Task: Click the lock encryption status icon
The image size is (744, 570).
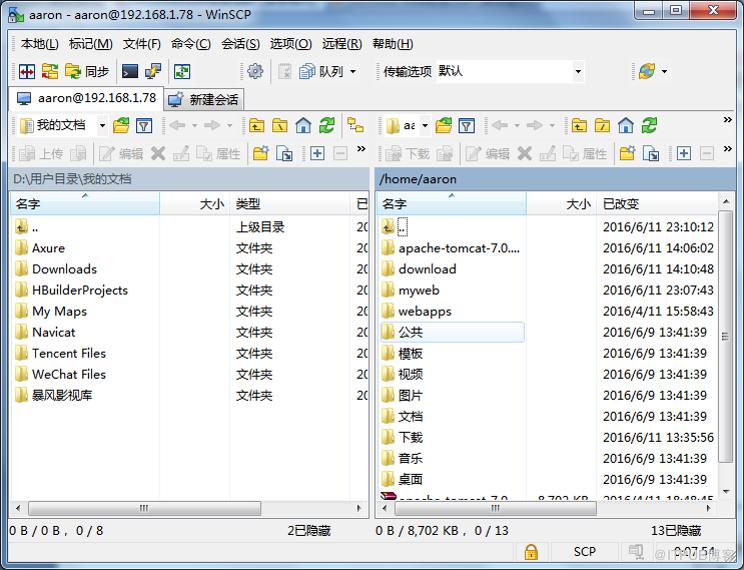Action: coord(531,552)
